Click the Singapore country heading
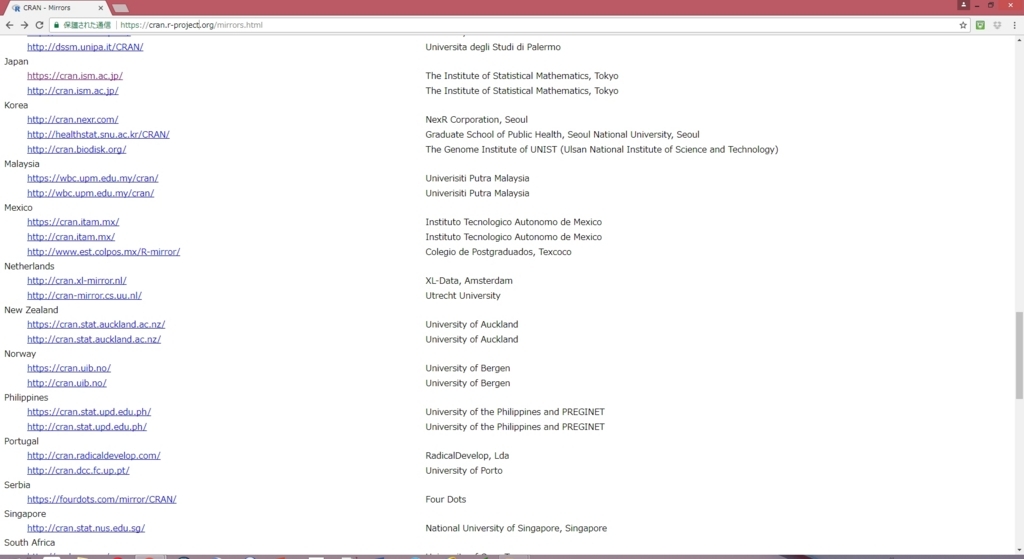Image resolution: width=1024 pixels, height=559 pixels. pyautogui.click(x=25, y=514)
